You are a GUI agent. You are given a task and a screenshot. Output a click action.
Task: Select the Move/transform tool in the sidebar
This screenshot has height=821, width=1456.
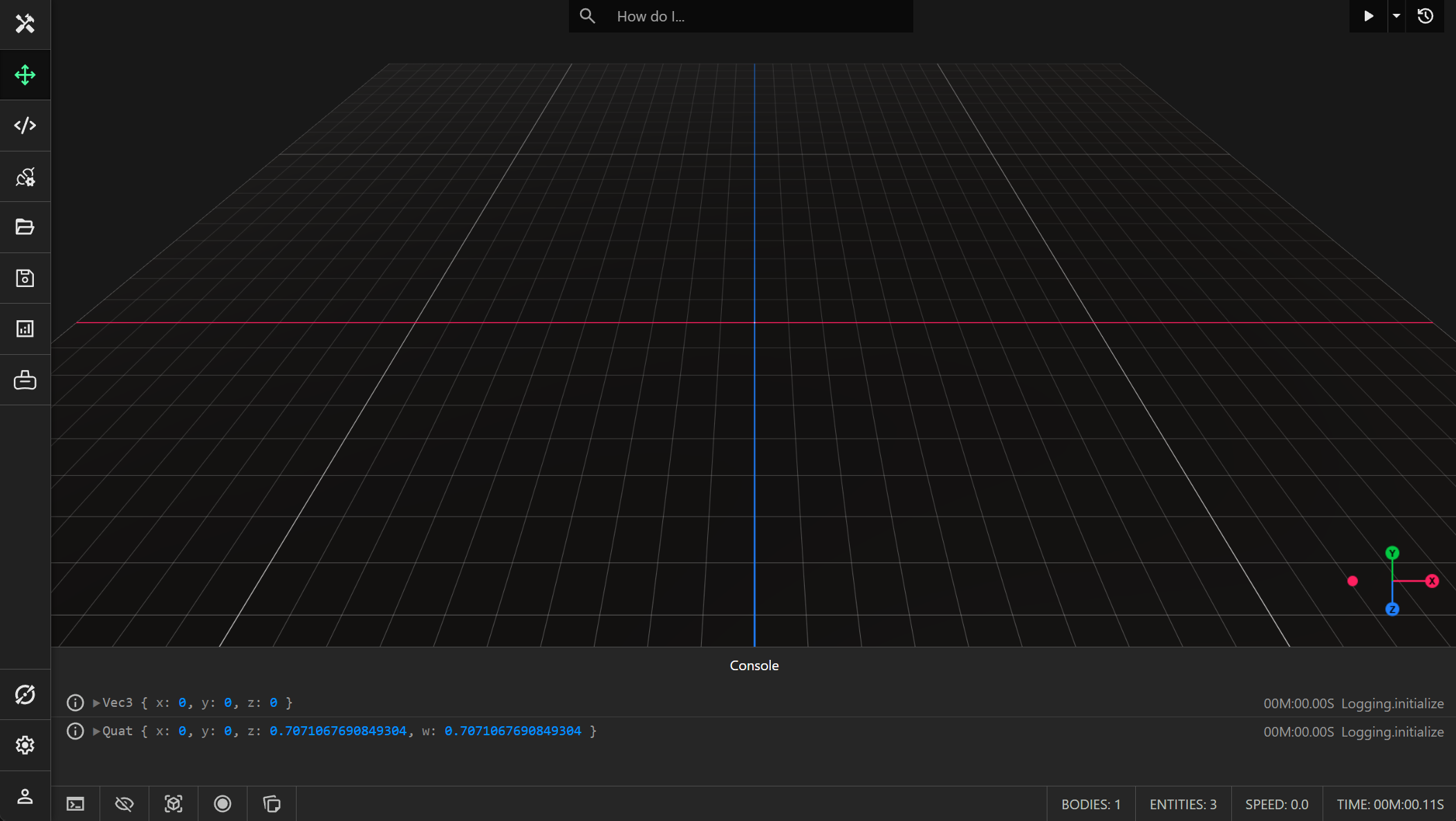pos(25,75)
